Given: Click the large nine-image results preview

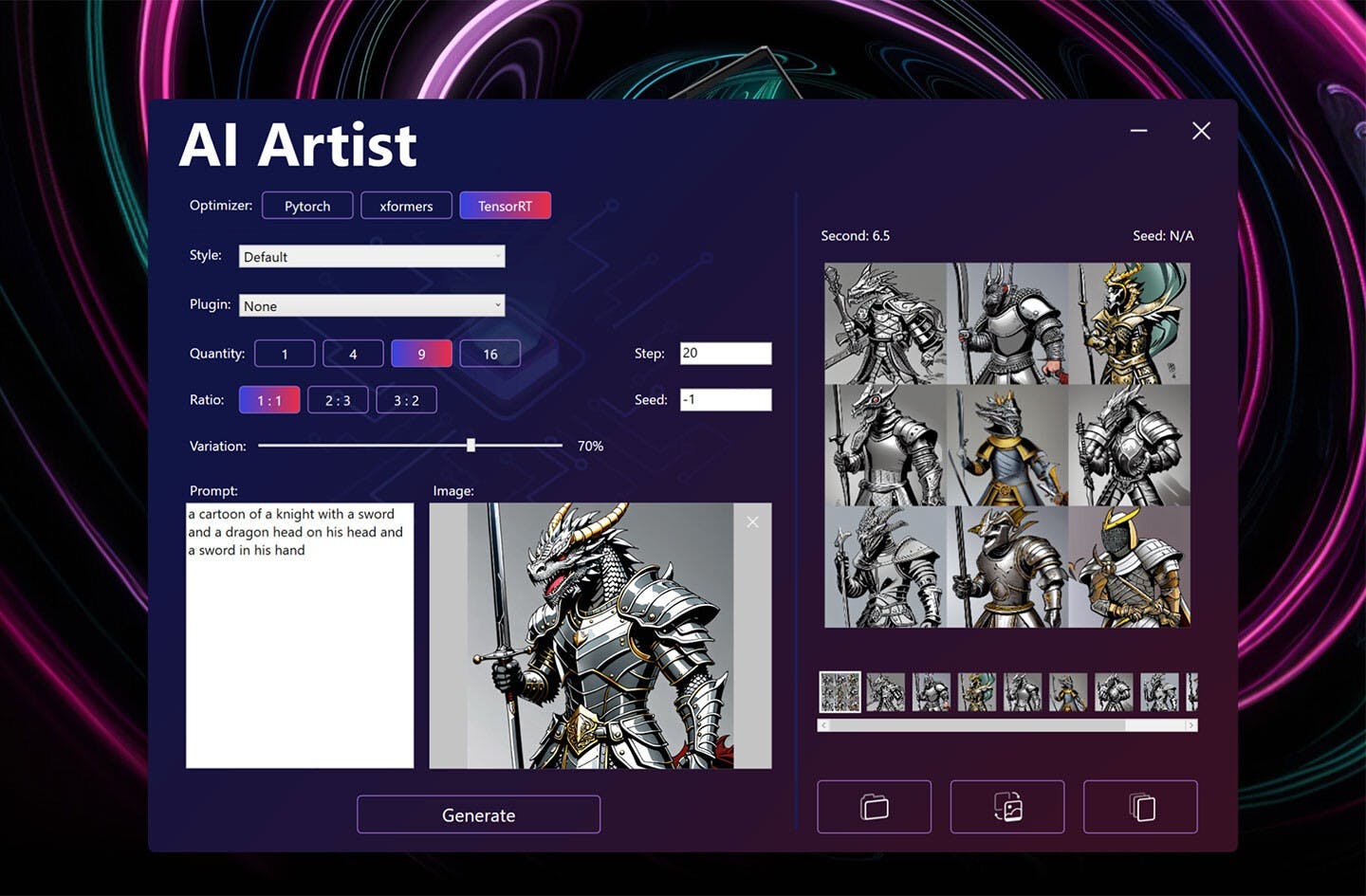Looking at the screenshot, I should (1007, 445).
